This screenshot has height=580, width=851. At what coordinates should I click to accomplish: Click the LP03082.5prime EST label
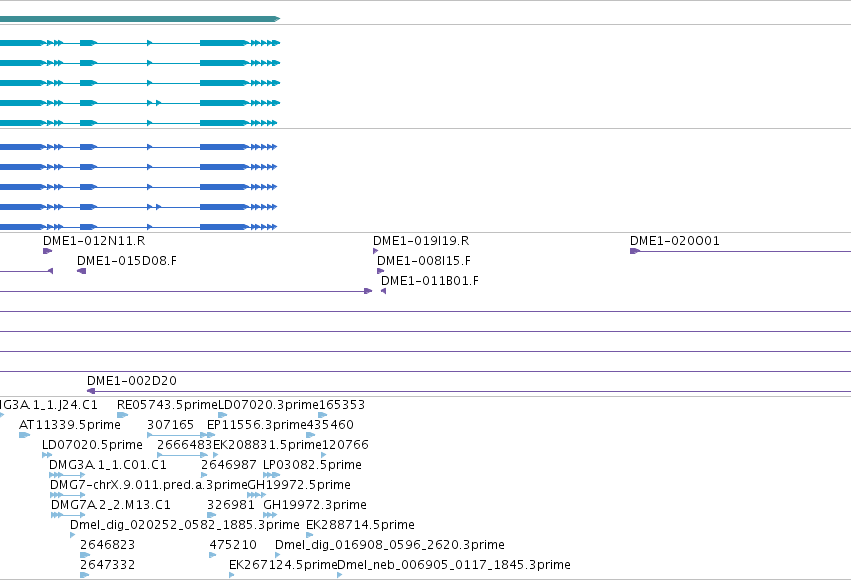312,465
